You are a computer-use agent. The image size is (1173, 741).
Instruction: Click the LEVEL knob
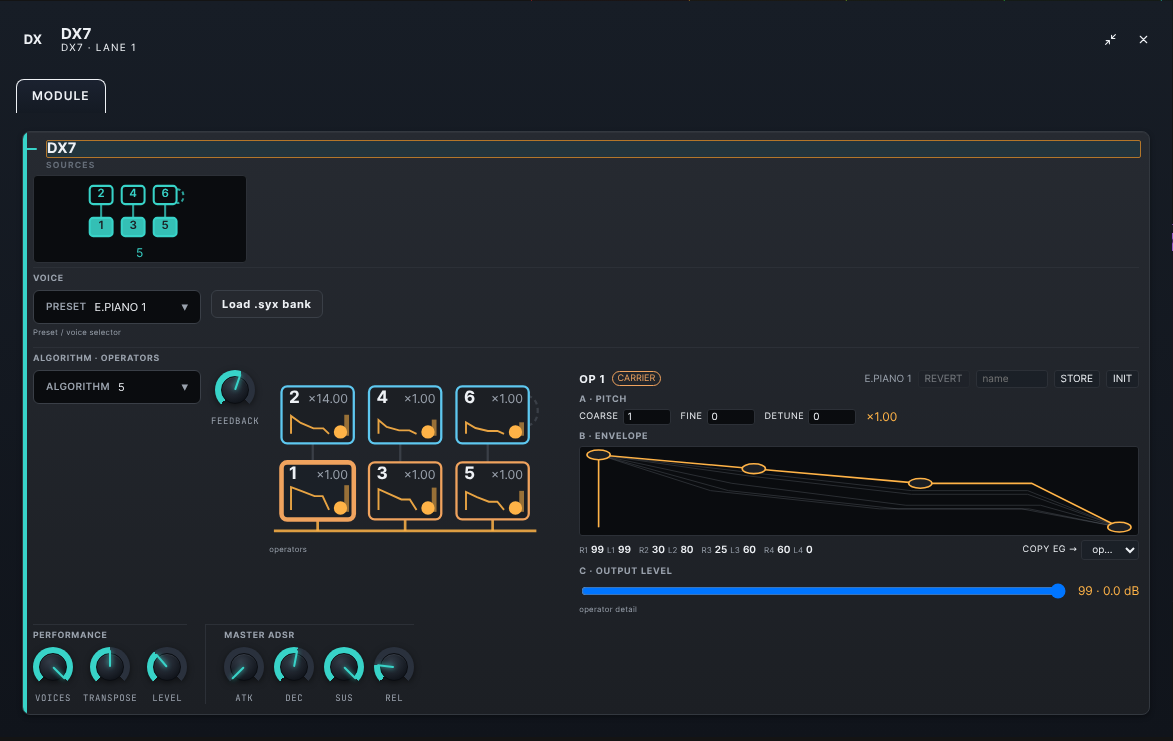coord(167,667)
